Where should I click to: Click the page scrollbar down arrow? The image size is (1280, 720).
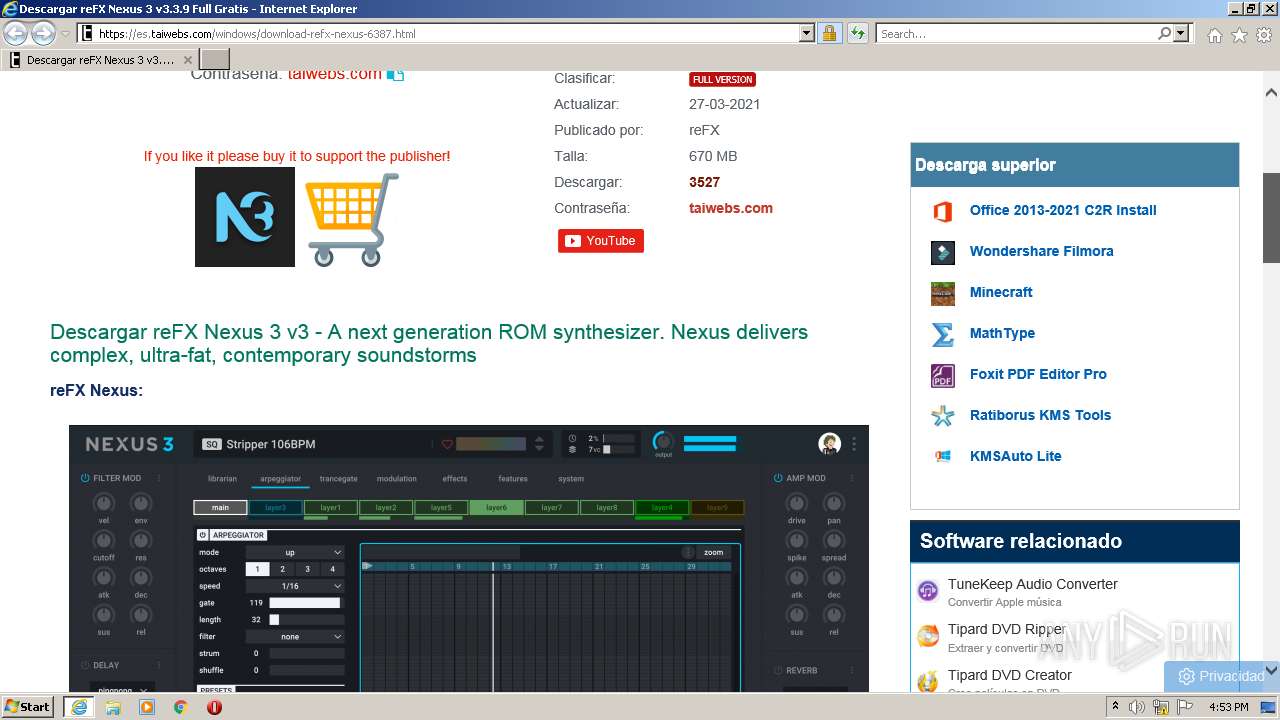[x=1271, y=671]
